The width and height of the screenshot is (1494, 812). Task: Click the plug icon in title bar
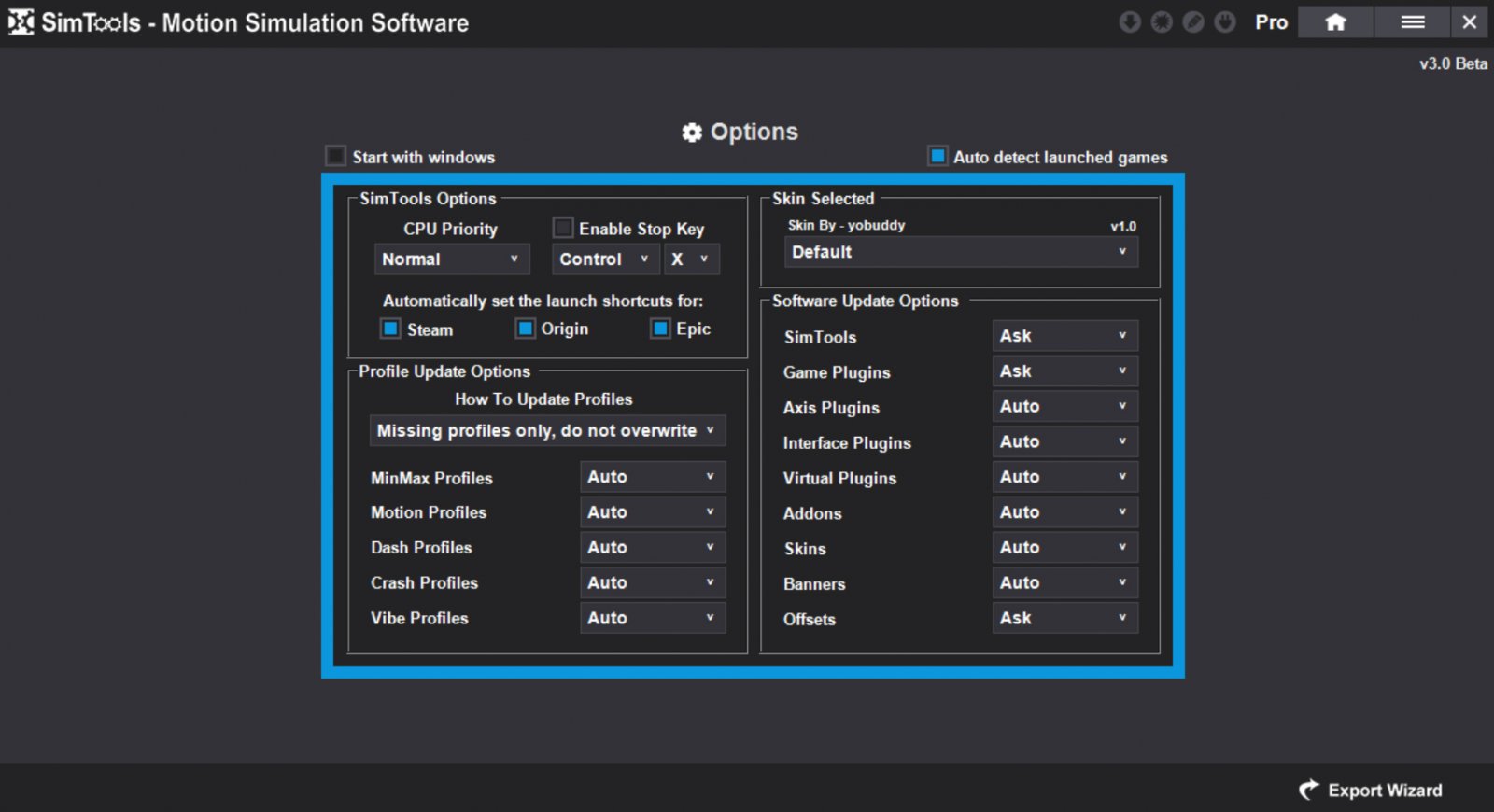coord(1225,21)
